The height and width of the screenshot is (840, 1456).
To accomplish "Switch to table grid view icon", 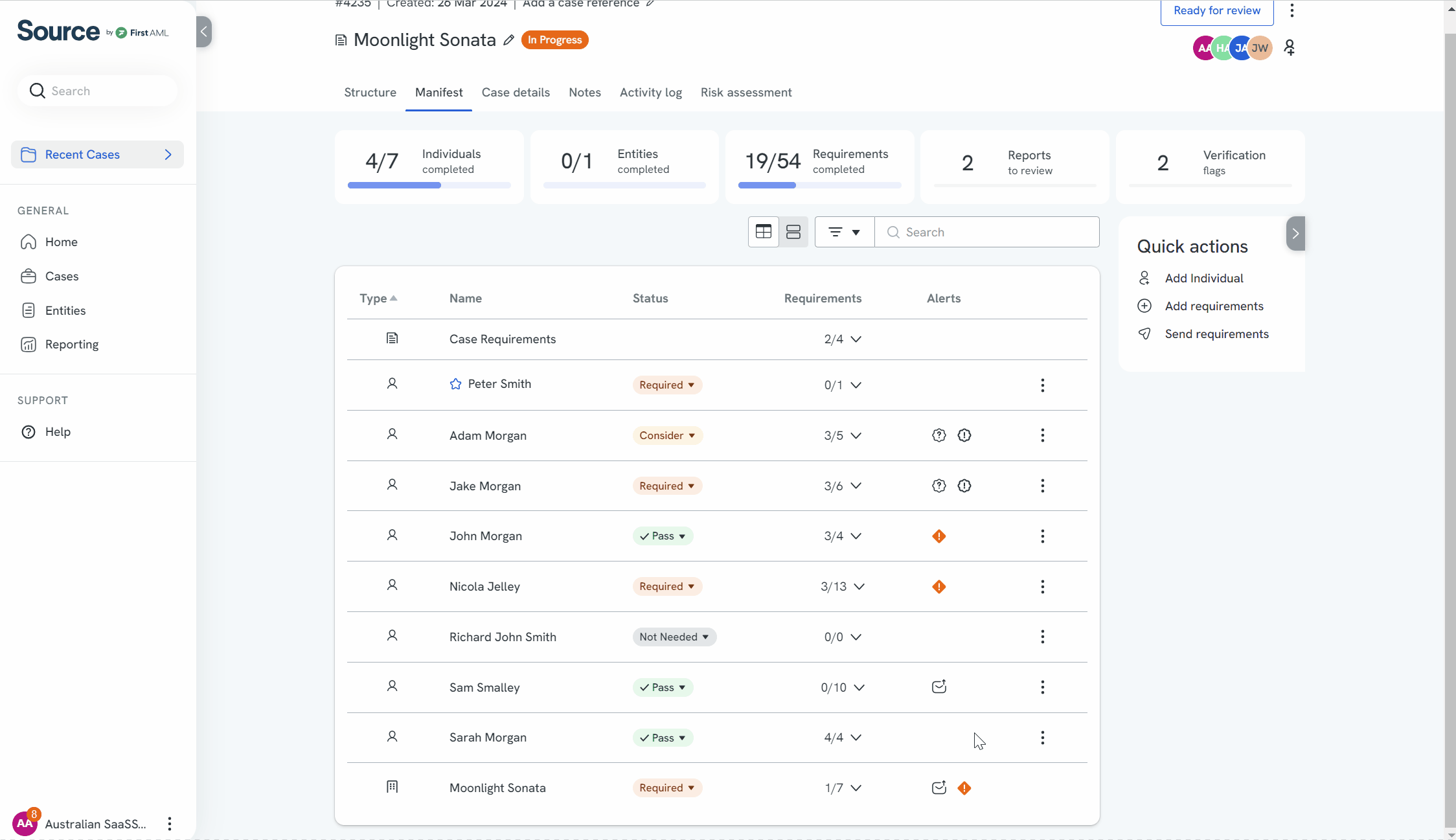I will (764, 232).
